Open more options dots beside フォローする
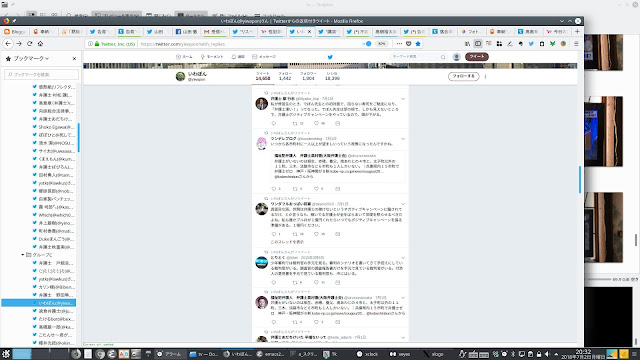Image resolution: width=640 pixels, height=360 pixels. (485, 76)
